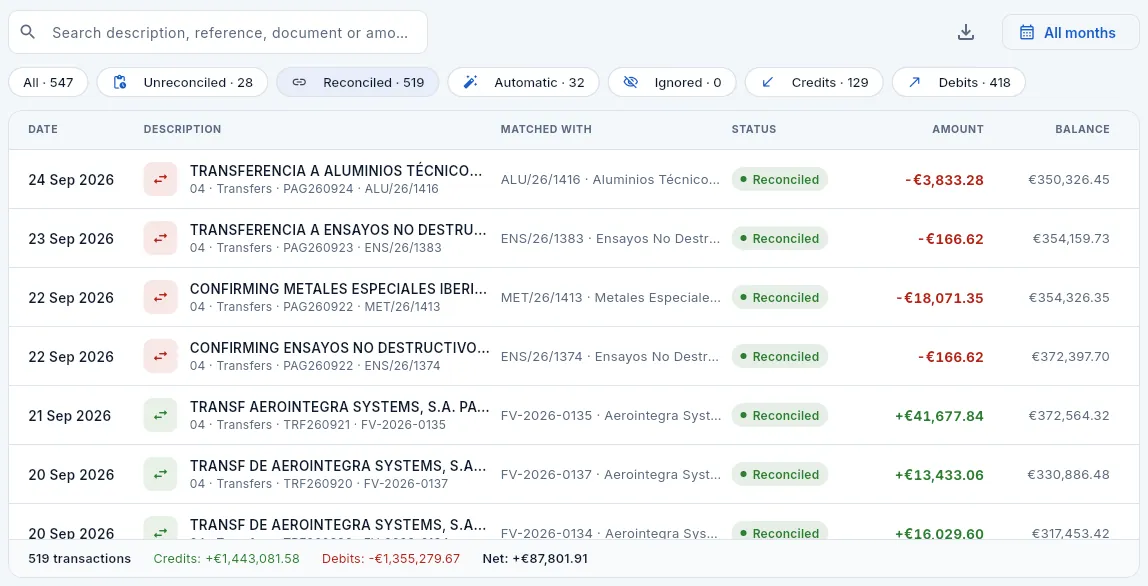This screenshot has height=586, width=1148.
Task: Open TRANSFERENCIA A ENSAYOS NO DESTRU transaction
Action: point(338,230)
